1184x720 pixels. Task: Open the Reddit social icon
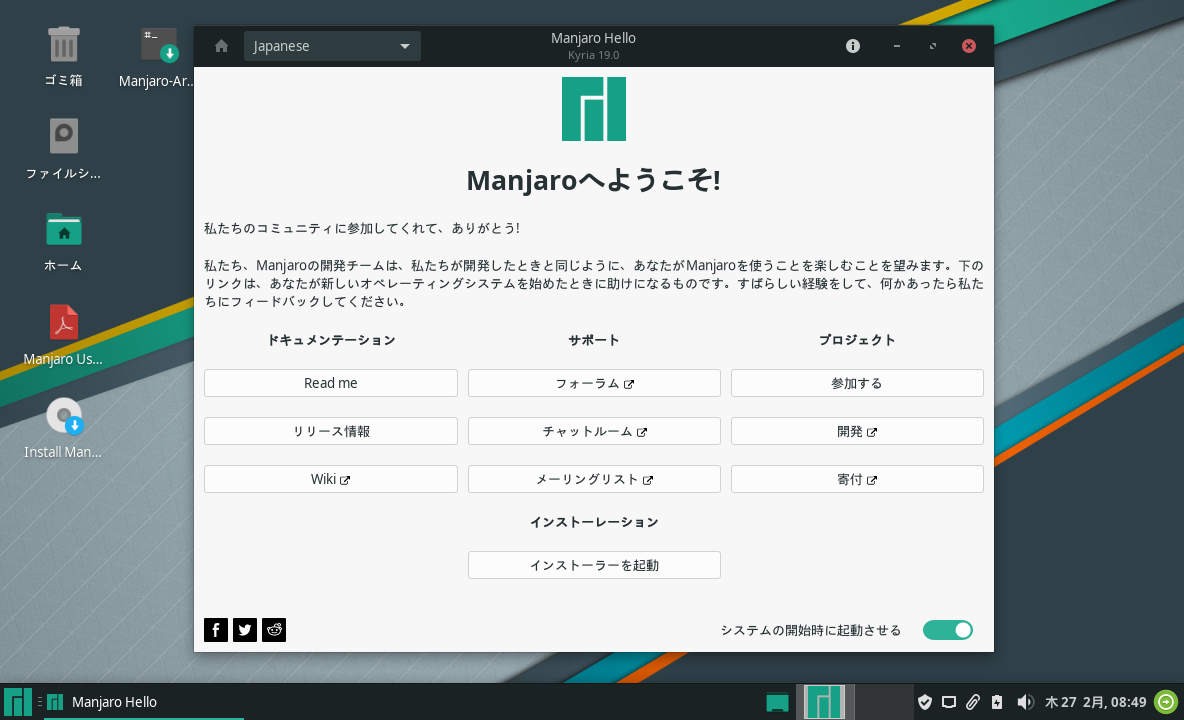click(x=274, y=629)
